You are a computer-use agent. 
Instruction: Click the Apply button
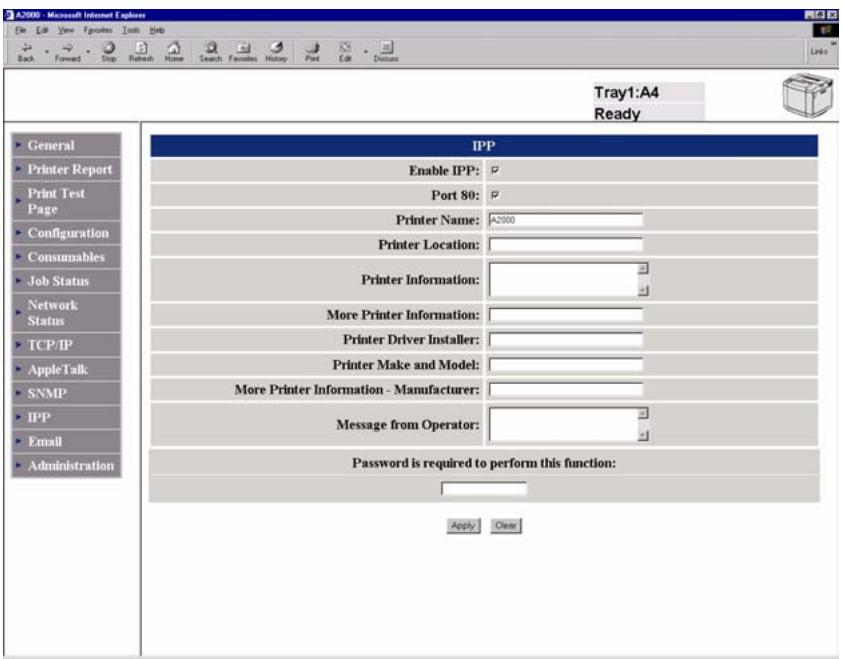(x=463, y=526)
